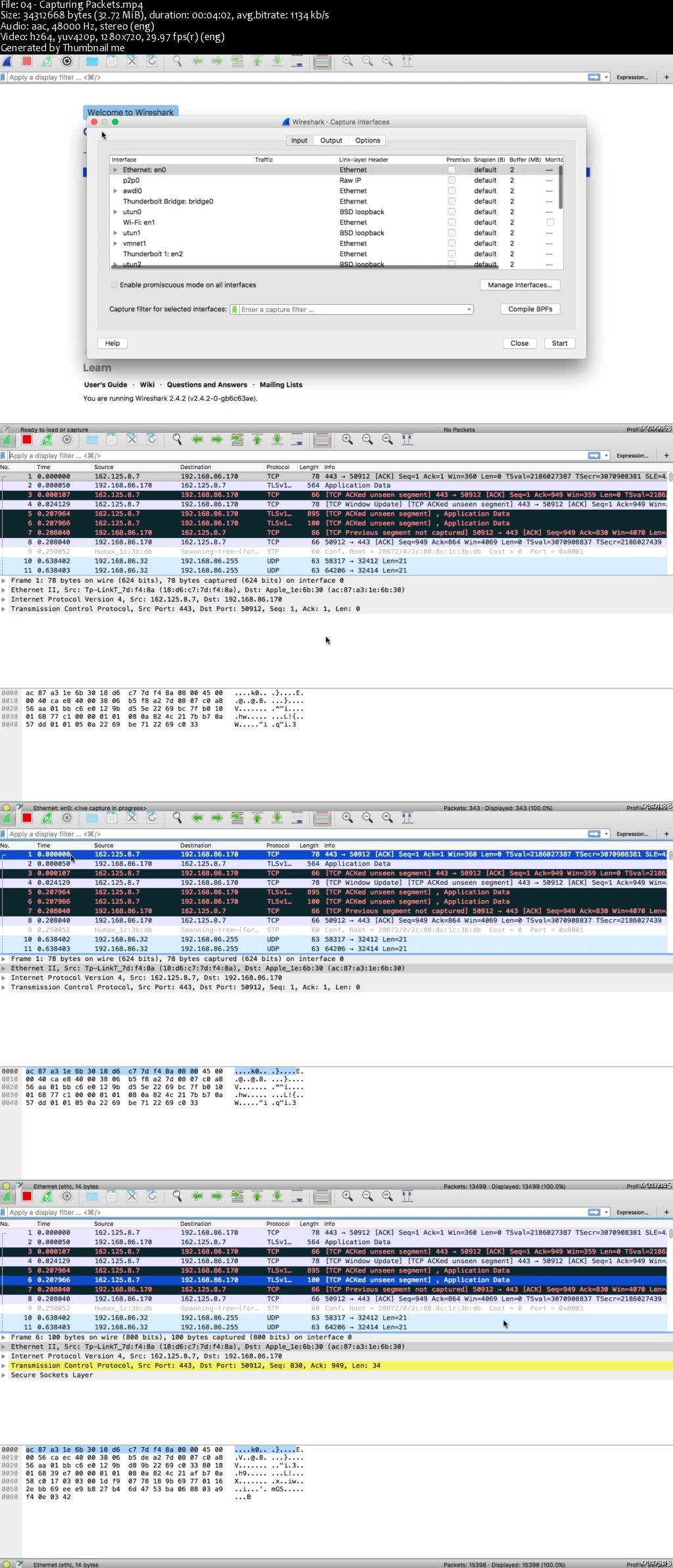Click display filter input field in third frame
The height and width of the screenshot is (1568, 673).
pyautogui.click(x=295, y=834)
